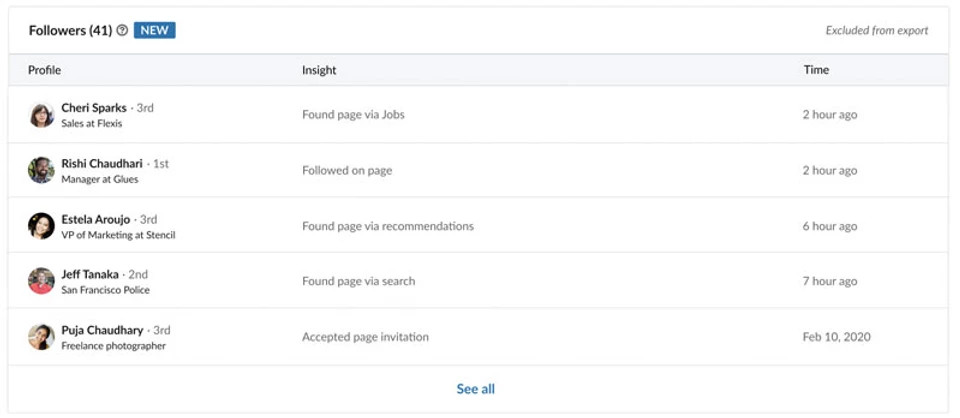Click the Jeff Tanaka name link
The width and height of the screenshot is (960, 418).
click(90, 274)
